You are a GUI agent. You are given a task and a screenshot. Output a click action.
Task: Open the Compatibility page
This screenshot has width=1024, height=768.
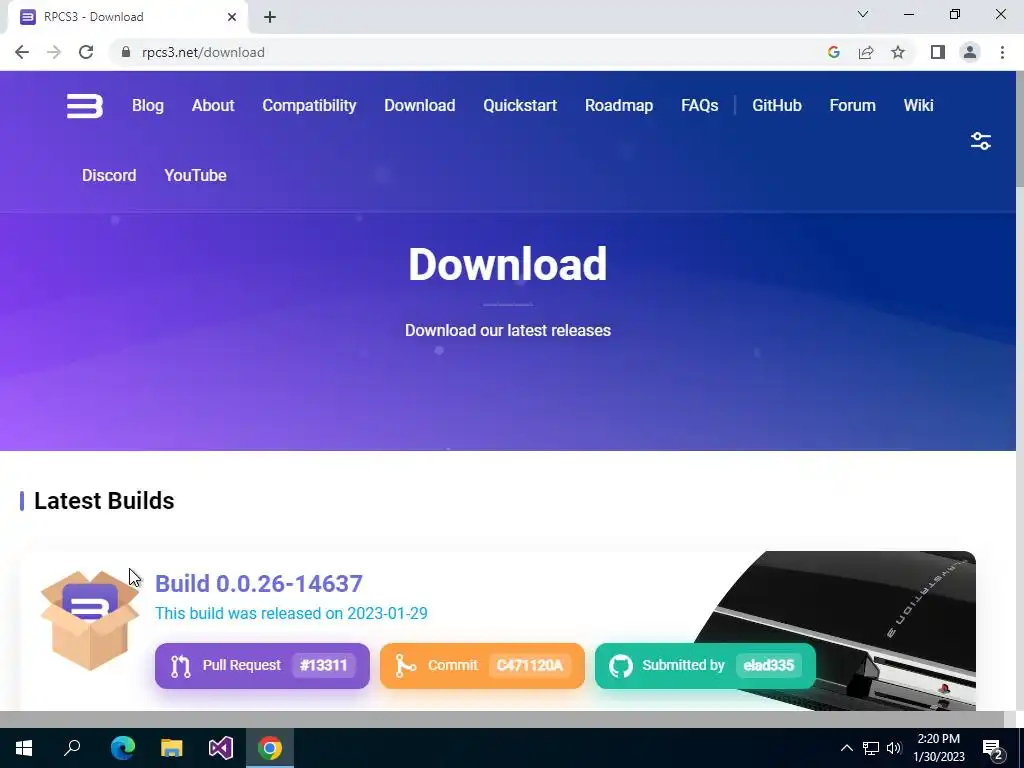click(x=309, y=106)
